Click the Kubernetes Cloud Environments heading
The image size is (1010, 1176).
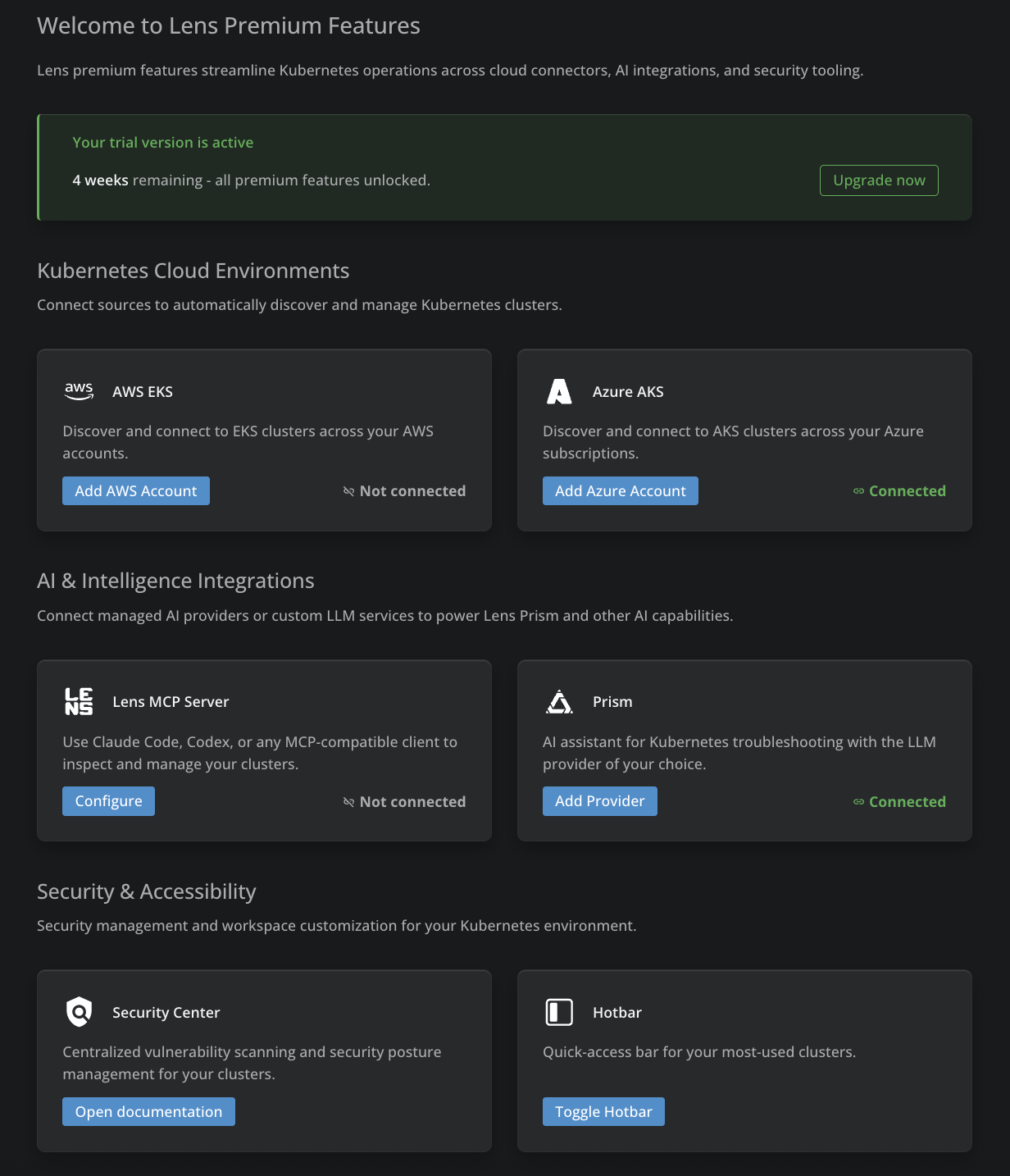(193, 271)
